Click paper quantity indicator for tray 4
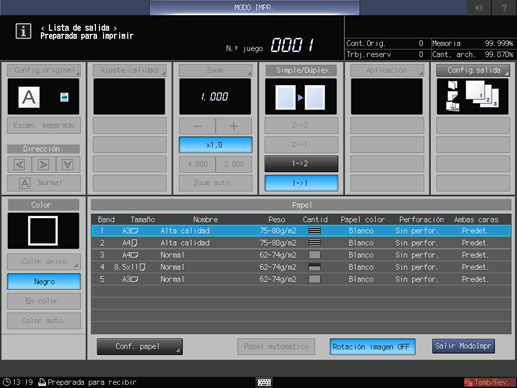 tap(314, 267)
